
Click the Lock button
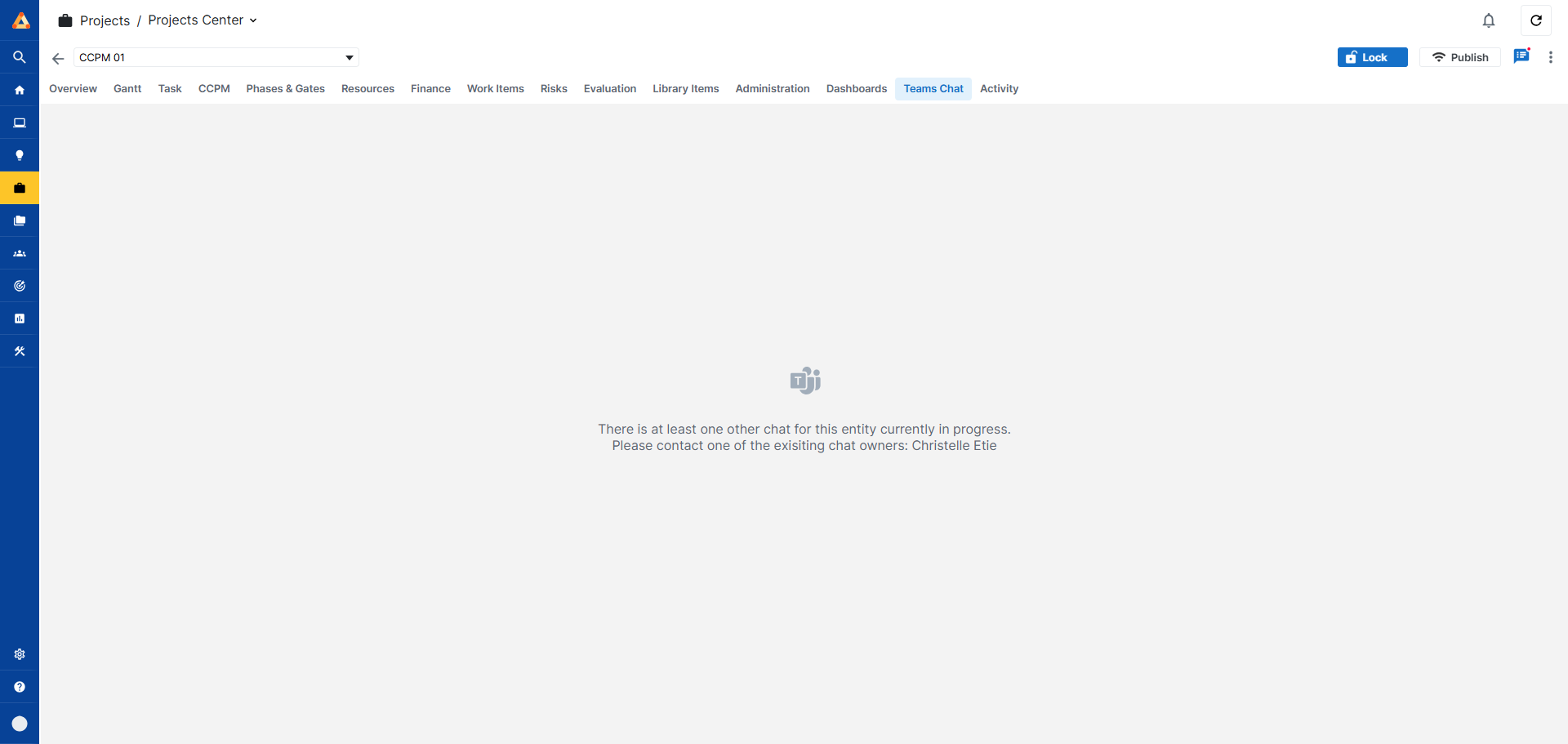coord(1372,57)
